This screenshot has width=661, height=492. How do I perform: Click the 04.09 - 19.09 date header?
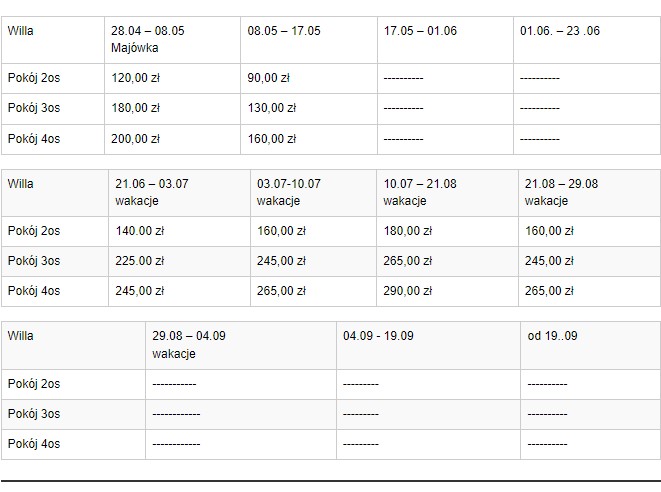(x=378, y=336)
